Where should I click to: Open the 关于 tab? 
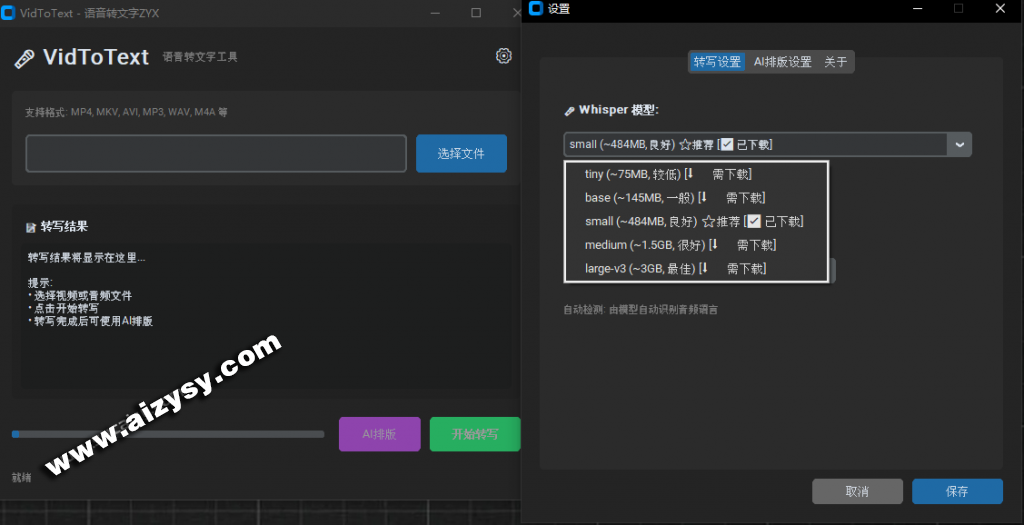[835, 62]
